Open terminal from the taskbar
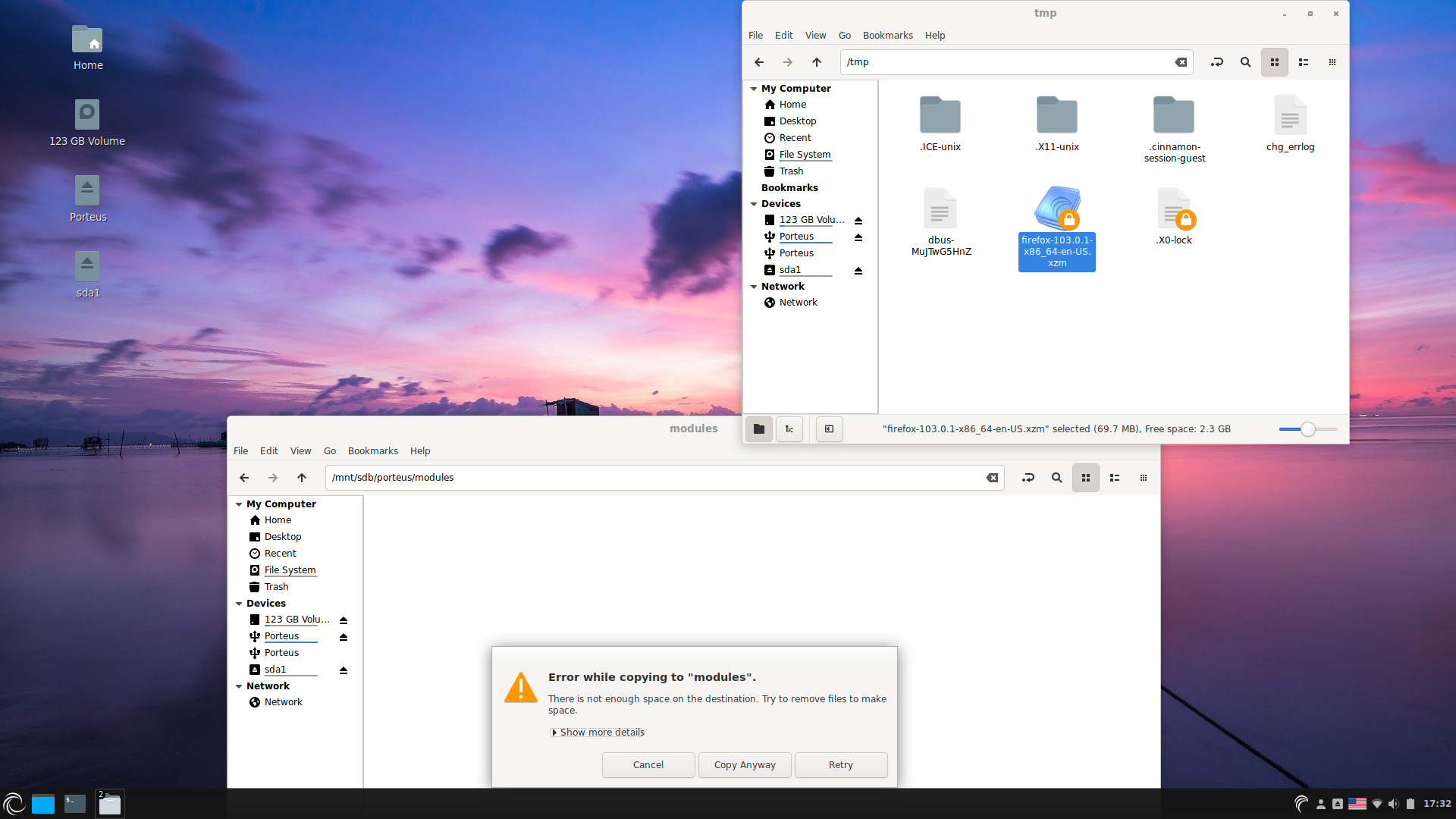 pyautogui.click(x=75, y=804)
